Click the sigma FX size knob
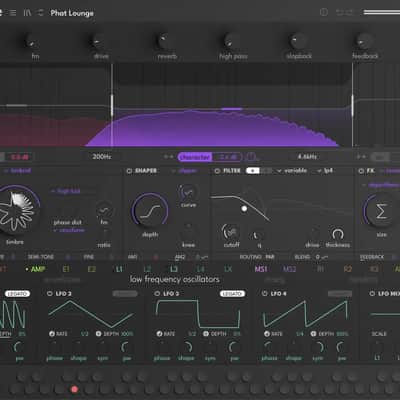This screenshot has height=400, width=400. [381, 211]
